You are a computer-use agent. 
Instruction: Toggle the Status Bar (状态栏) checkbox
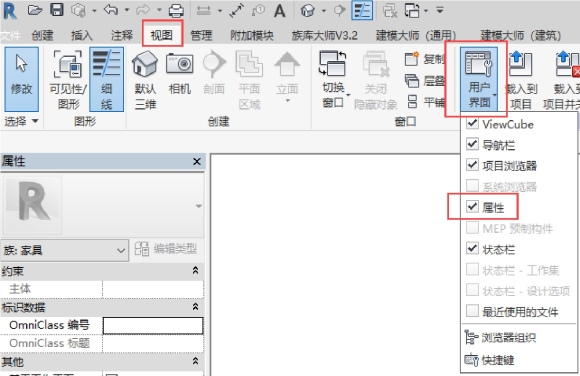point(472,248)
